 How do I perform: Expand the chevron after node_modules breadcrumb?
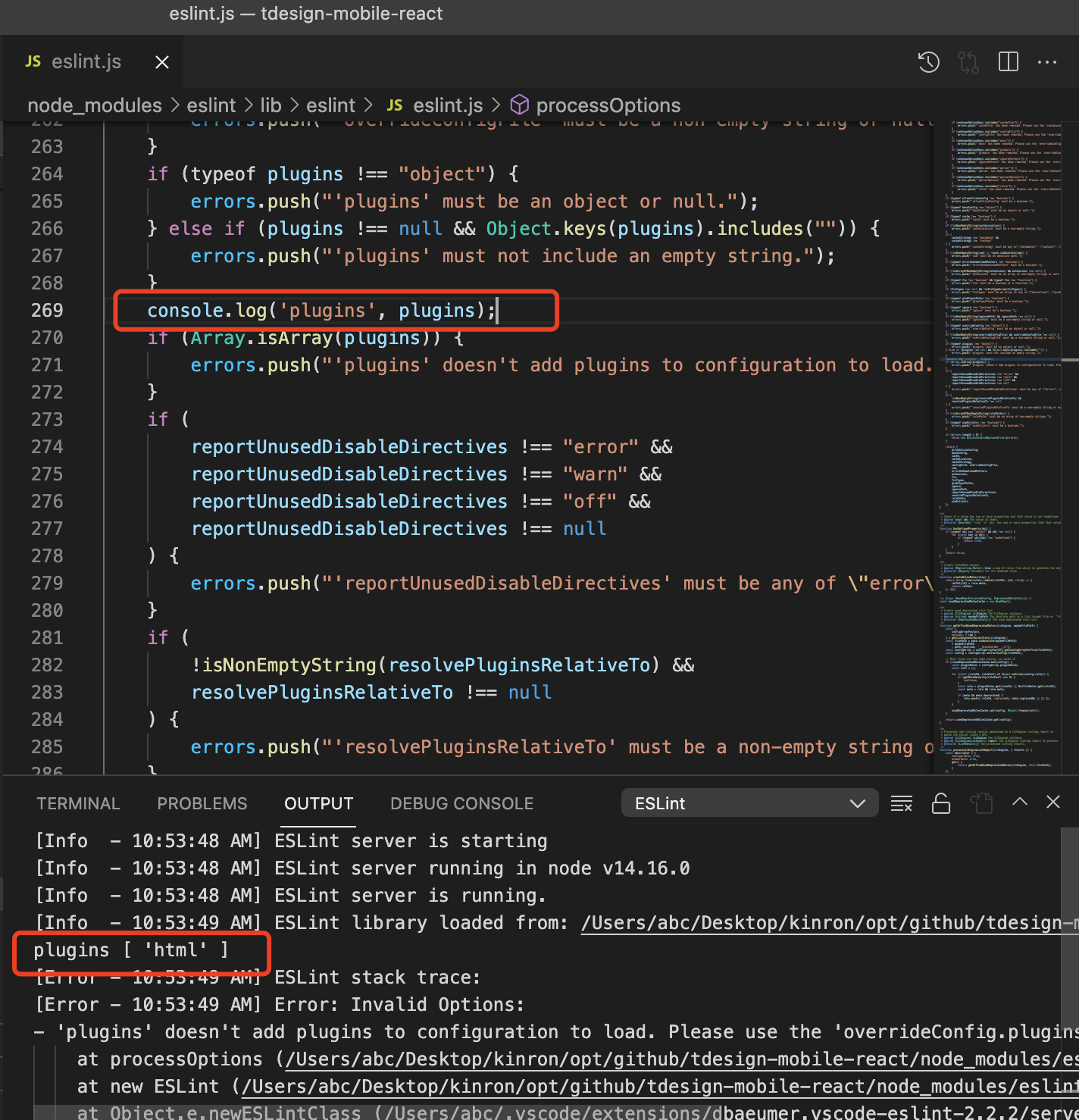(x=175, y=105)
